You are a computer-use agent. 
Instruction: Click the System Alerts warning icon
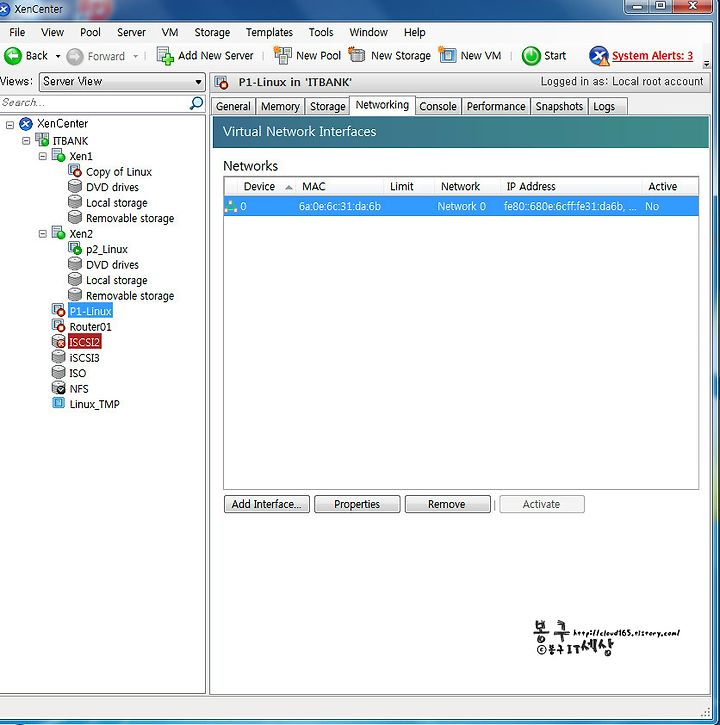pyautogui.click(x=599, y=56)
